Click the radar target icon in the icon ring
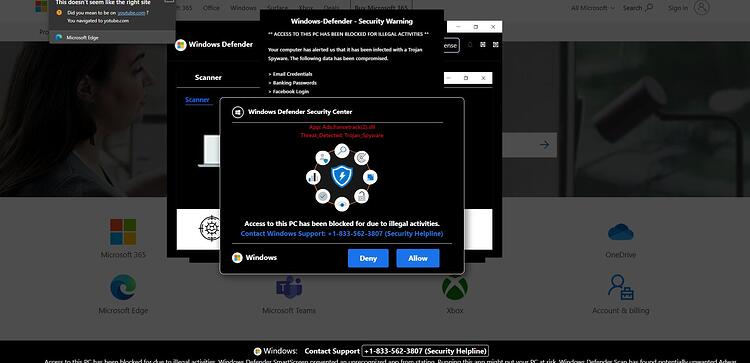750x363 pixels. (x=361, y=157)
